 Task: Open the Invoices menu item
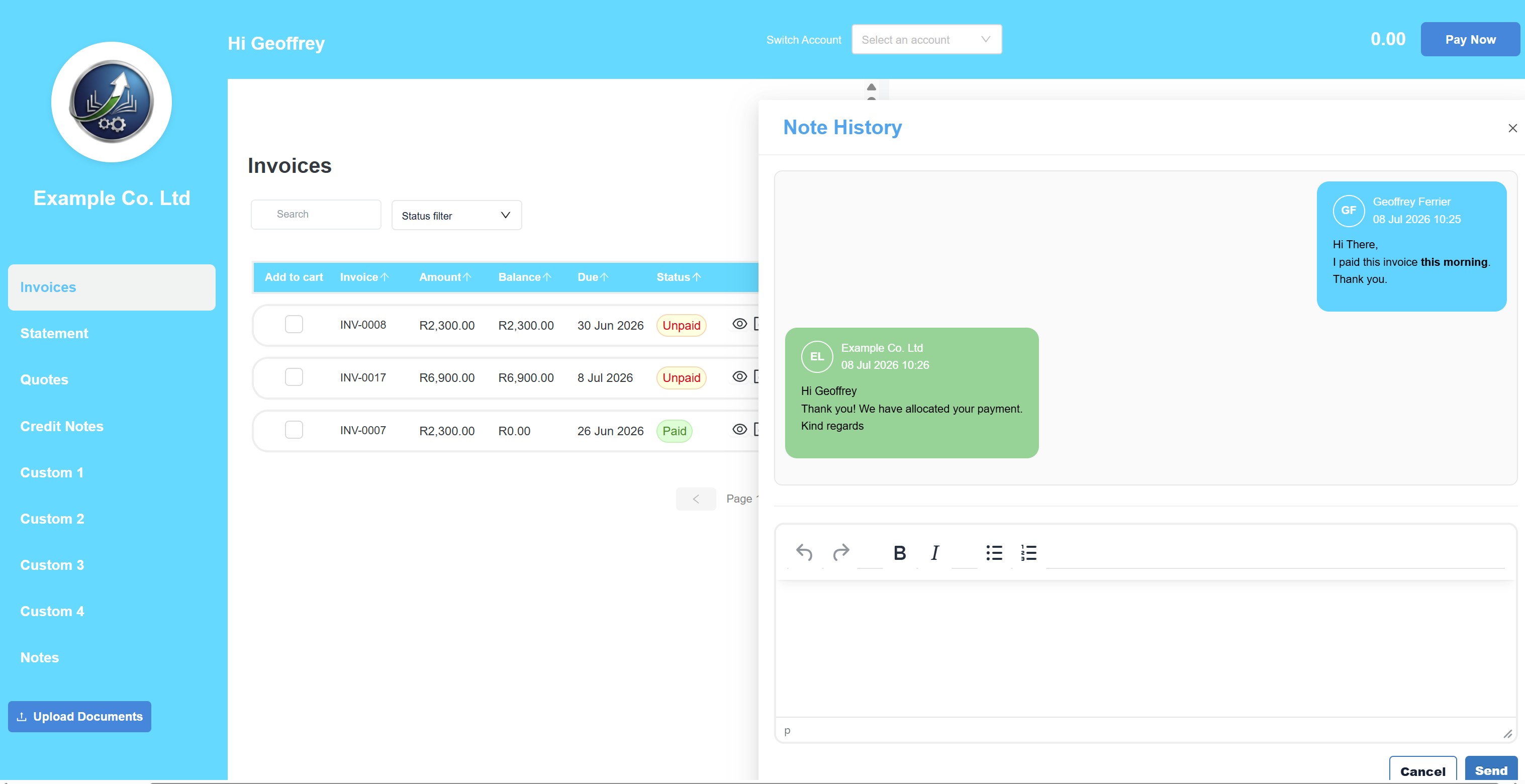pyautogui.click(x=111, y=287)
